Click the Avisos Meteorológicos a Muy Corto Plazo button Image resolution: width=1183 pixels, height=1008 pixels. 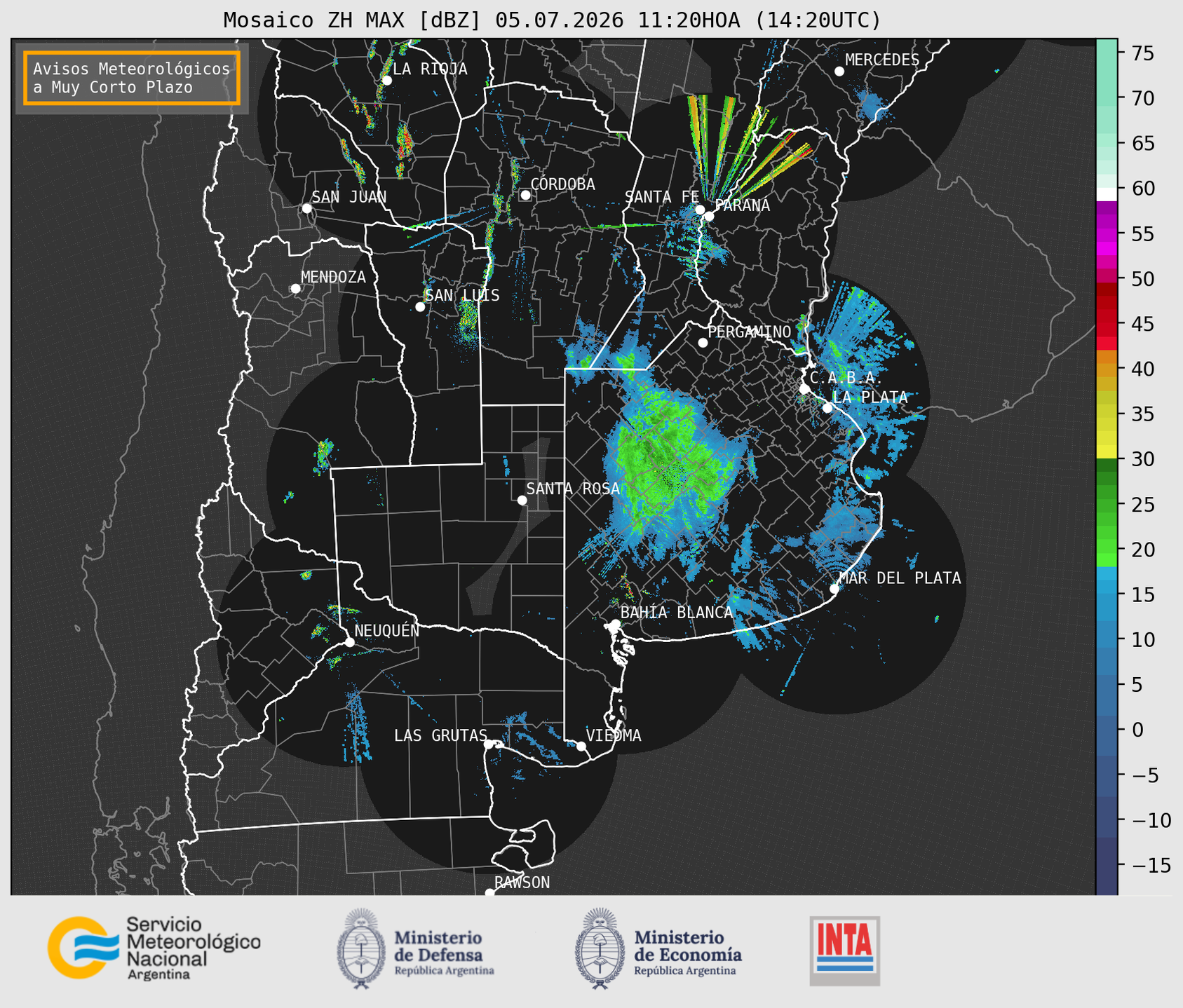pyautogui.click(x=132, y=78)
